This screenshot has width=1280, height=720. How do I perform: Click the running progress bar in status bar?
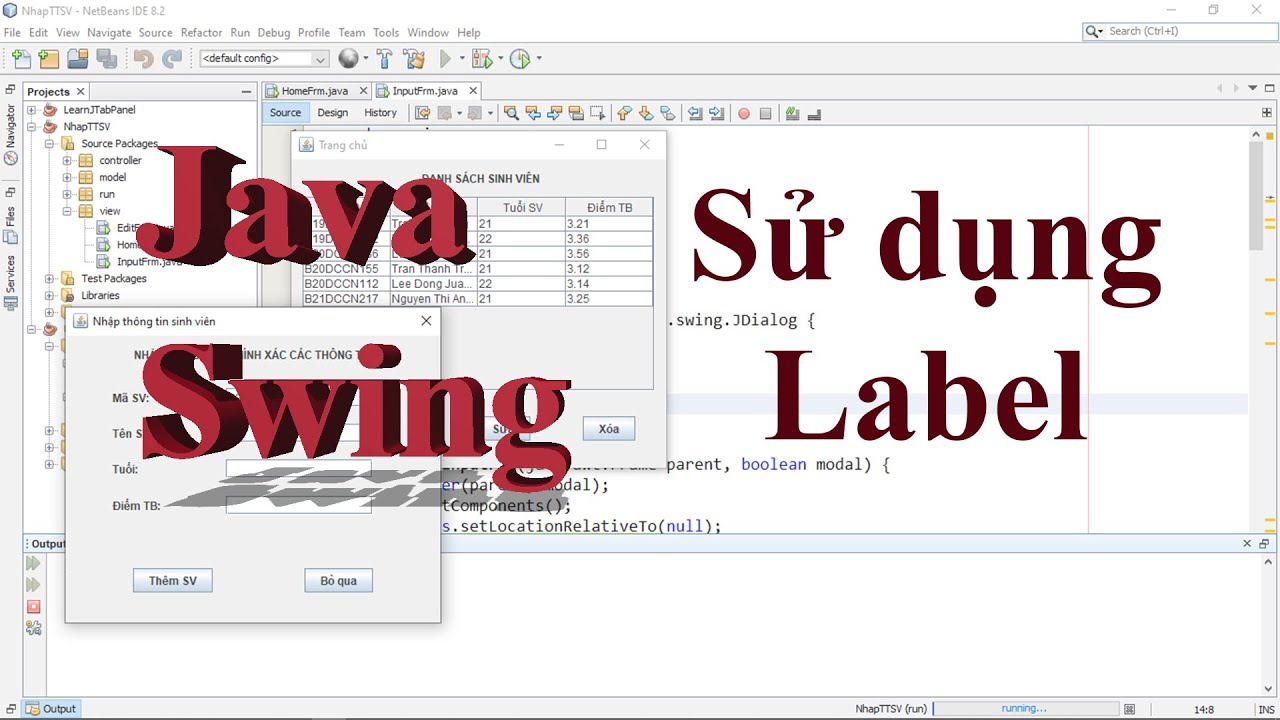pyautogui.click(x=1026, y=709)
